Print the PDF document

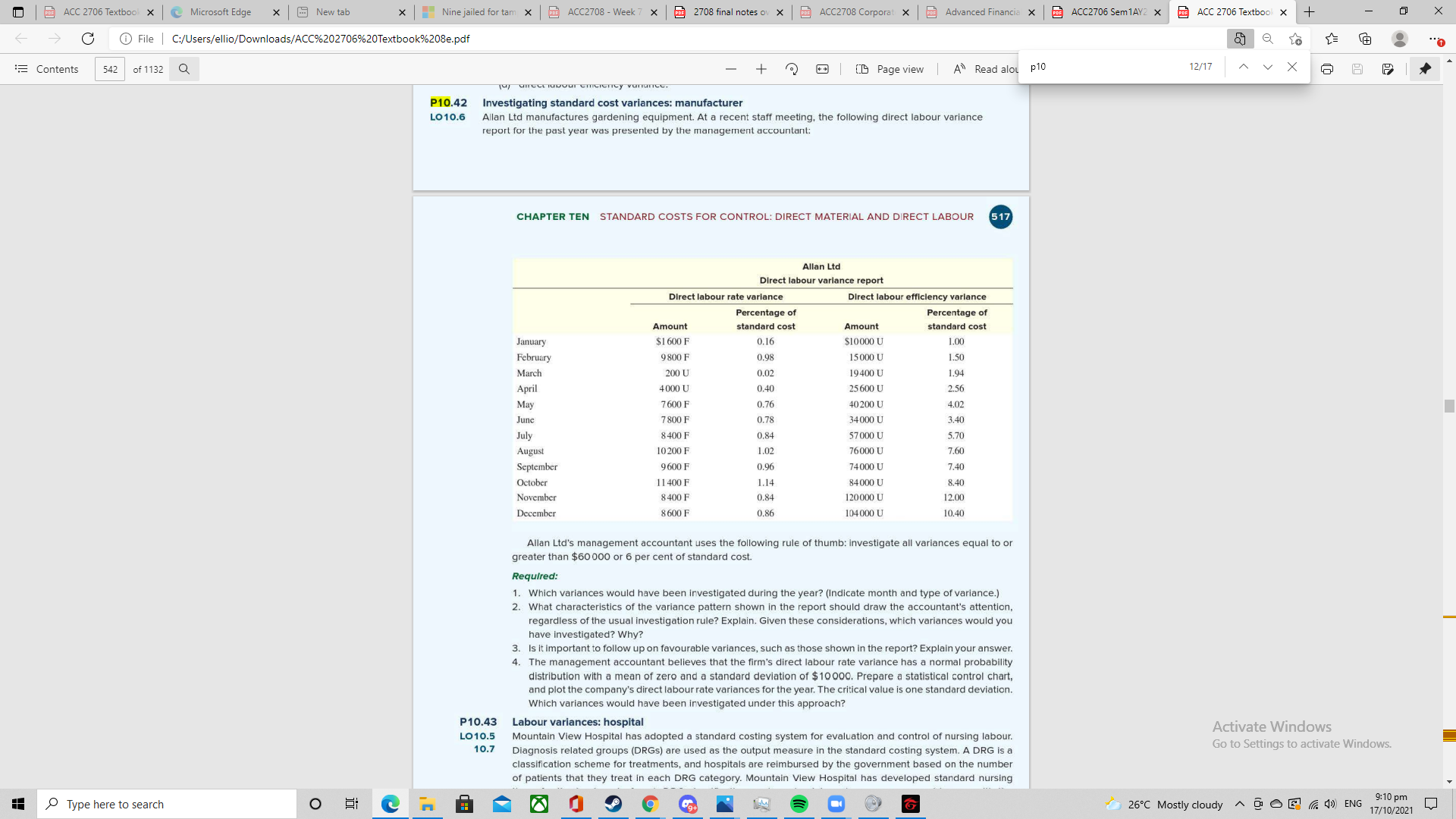click(x=1327, y=68)
